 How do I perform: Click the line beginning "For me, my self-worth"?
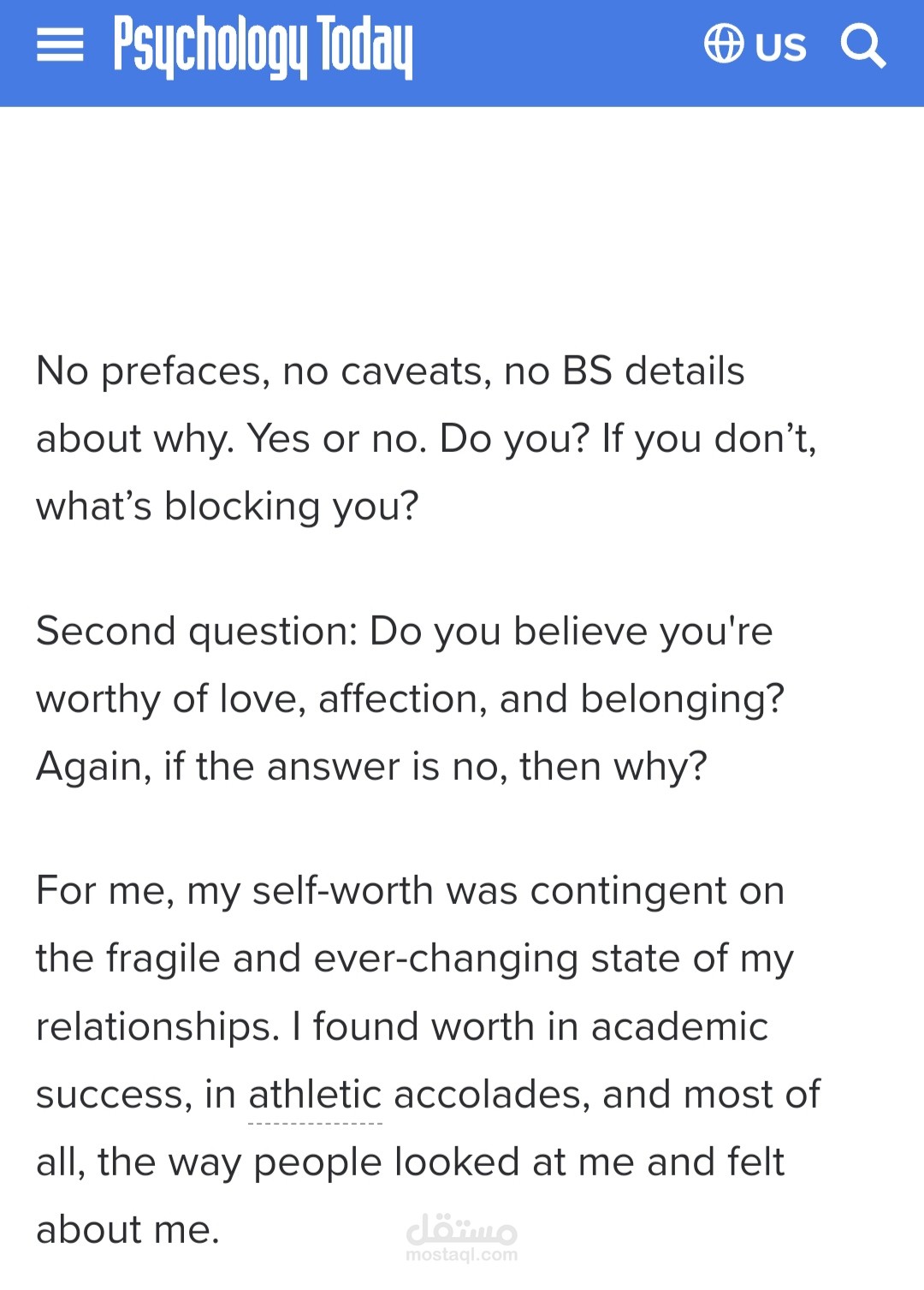(410, 891)
